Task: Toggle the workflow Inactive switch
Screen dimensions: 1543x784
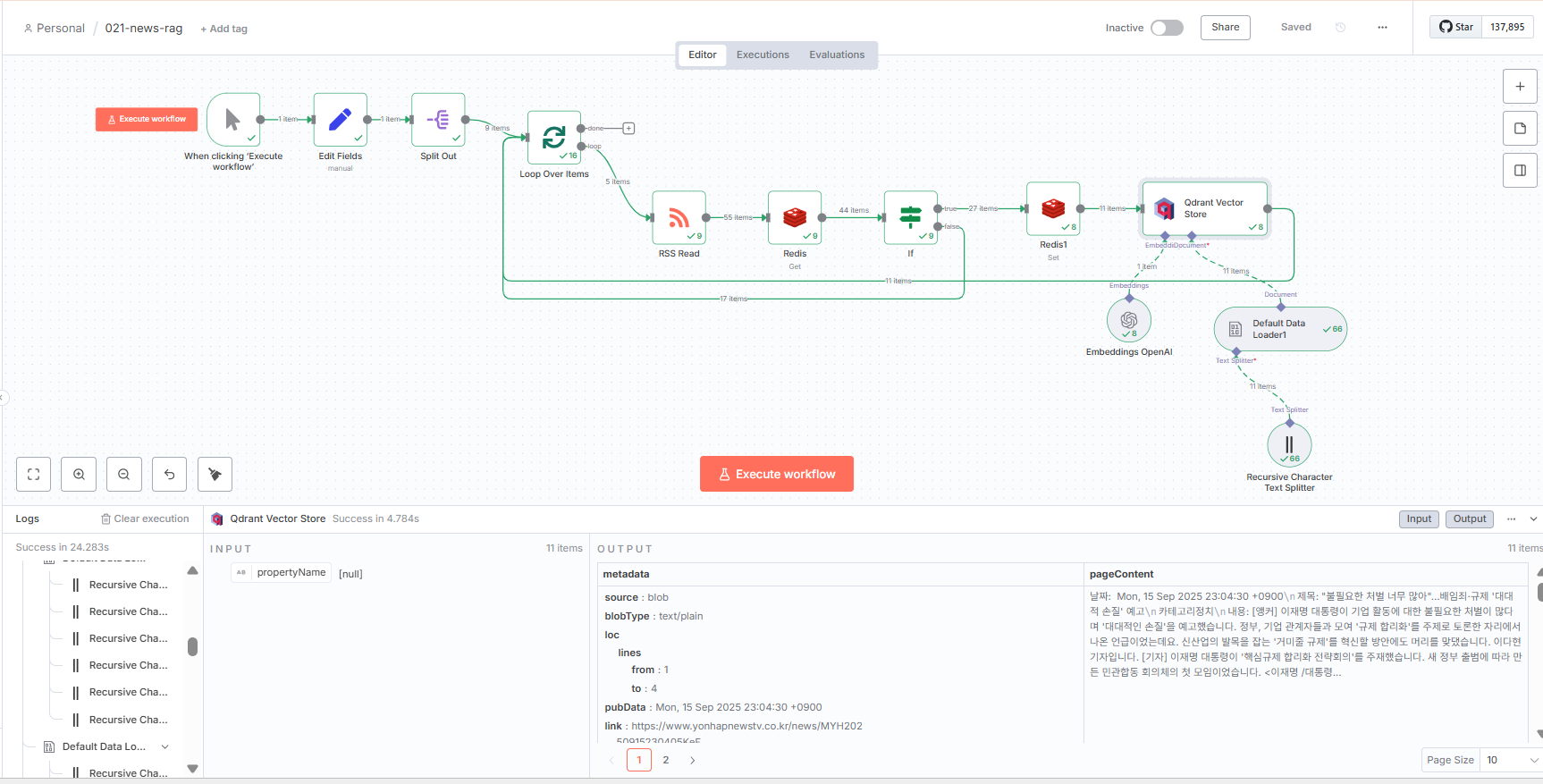Action: [1167, 28]
